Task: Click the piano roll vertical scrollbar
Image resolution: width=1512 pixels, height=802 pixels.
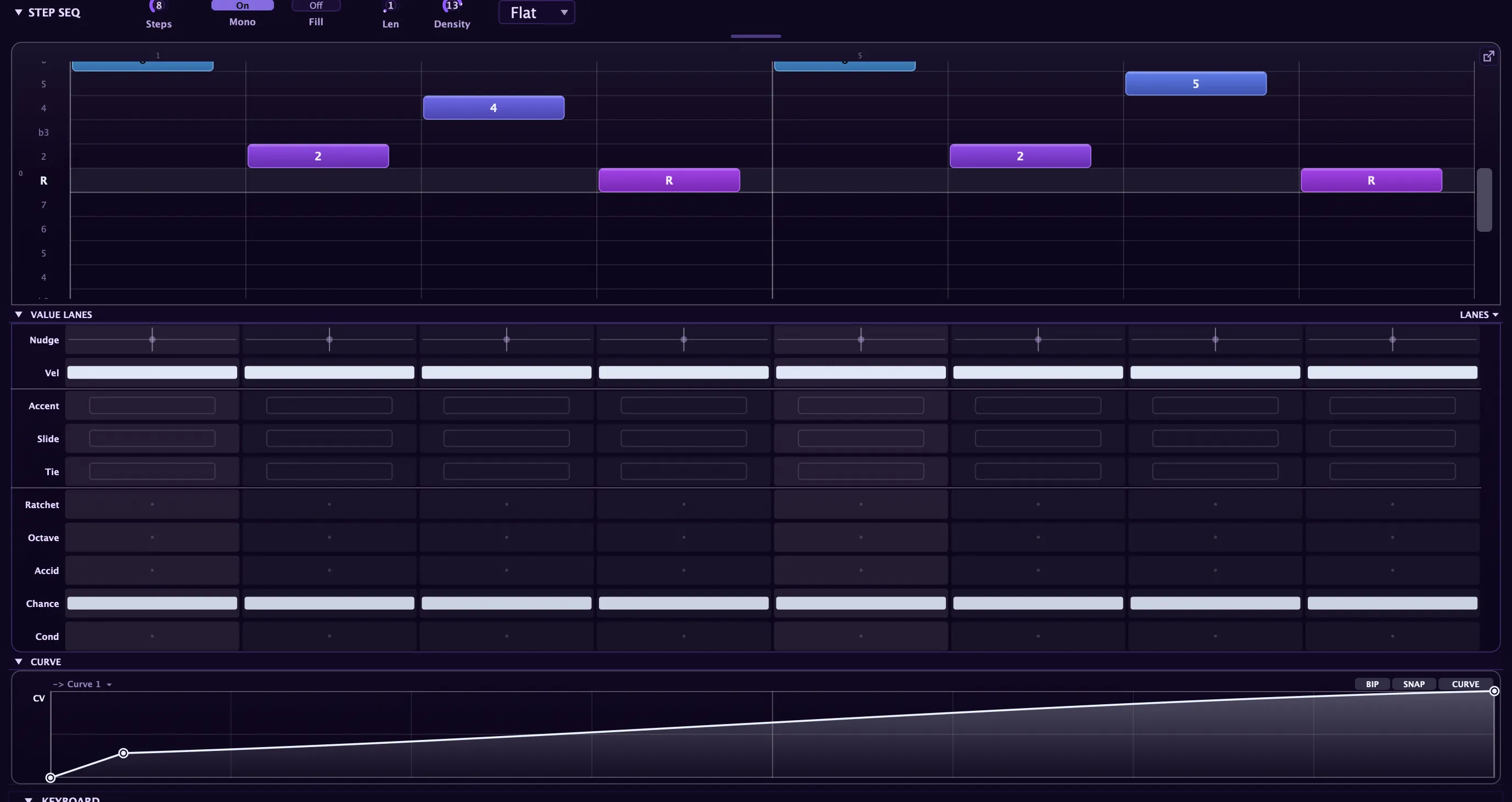Action: tap(1485, 200)
